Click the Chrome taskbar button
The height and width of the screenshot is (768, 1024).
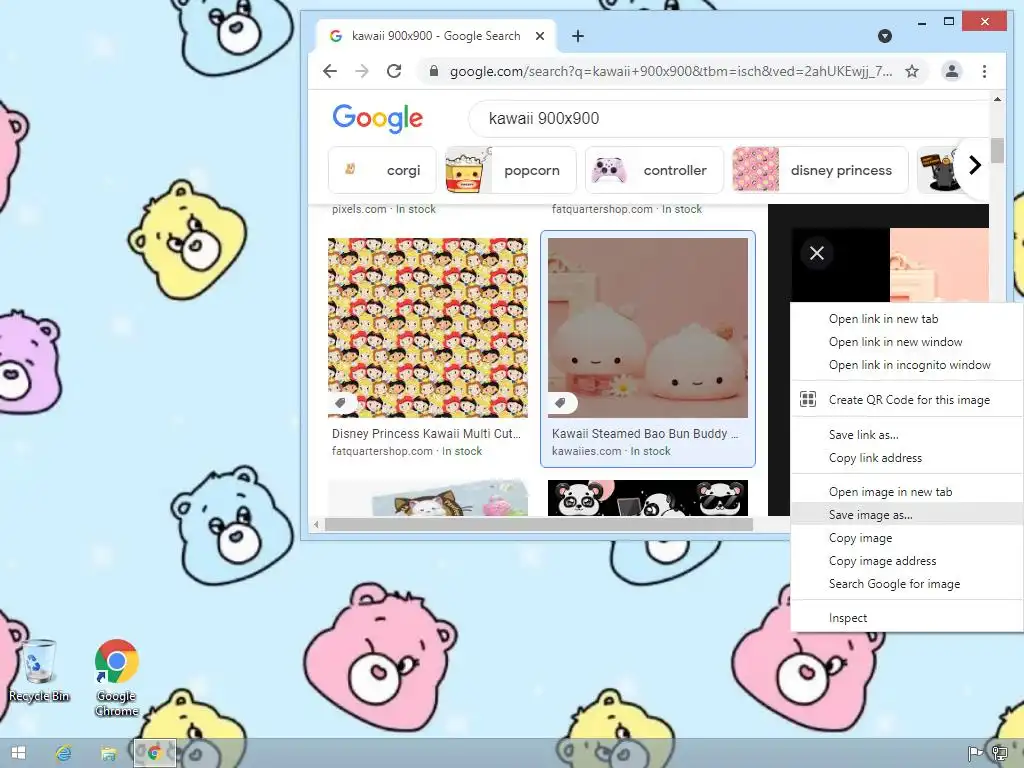(155, 753)
